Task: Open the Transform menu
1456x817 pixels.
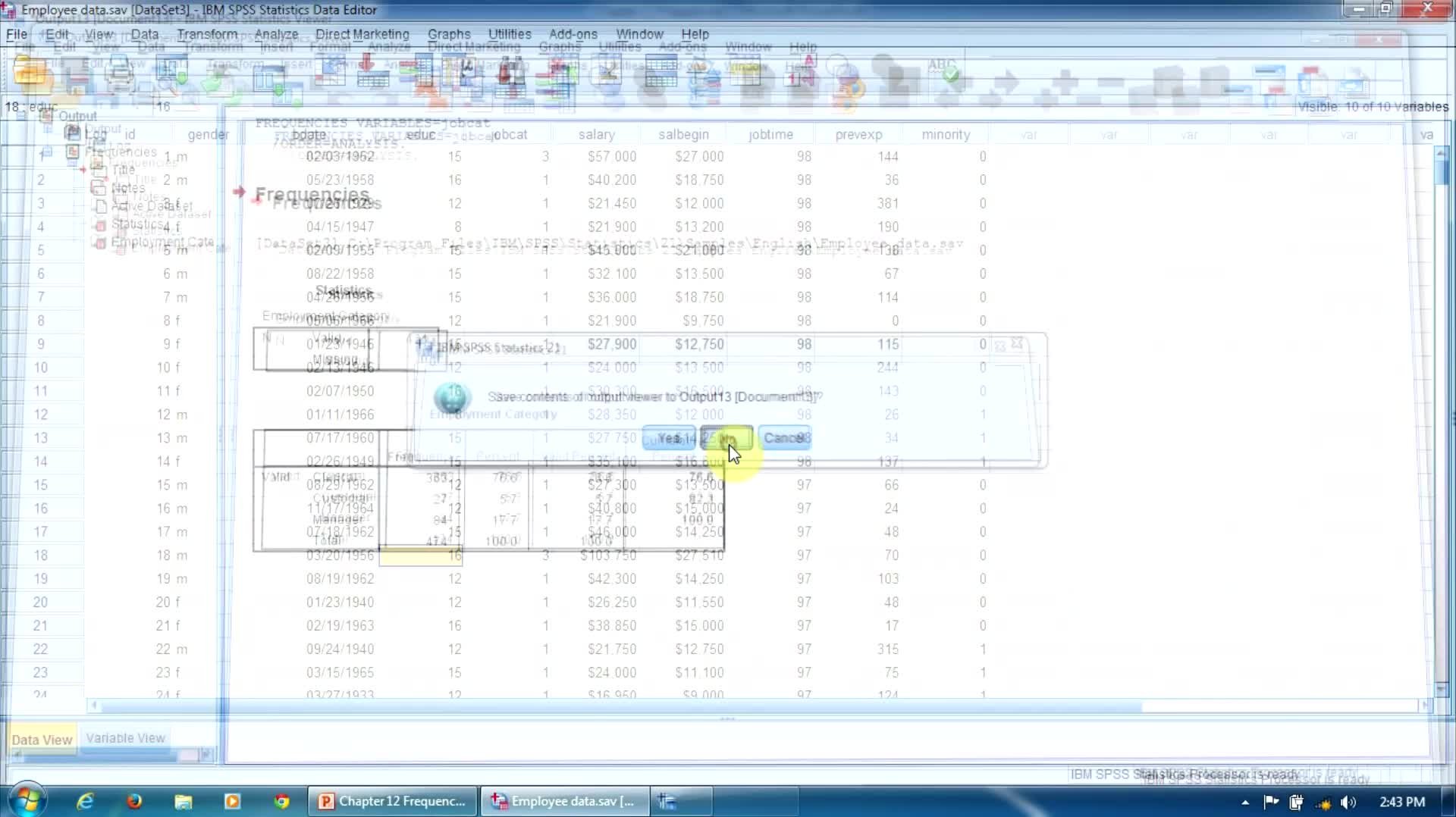Action: (207, 34)
